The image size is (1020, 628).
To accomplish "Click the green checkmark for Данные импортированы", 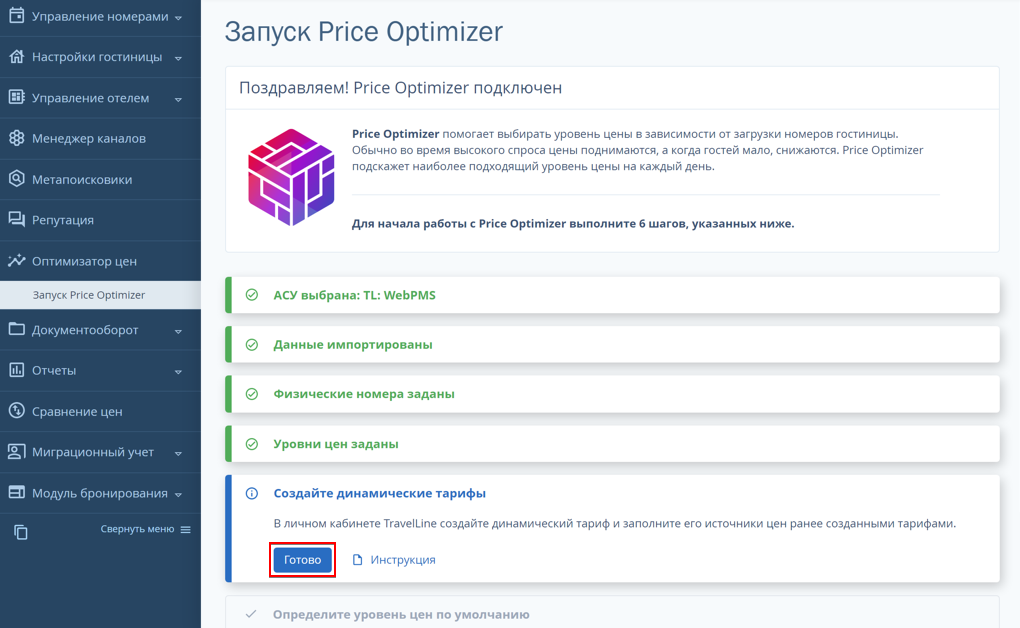I will (x=252, y=345).
